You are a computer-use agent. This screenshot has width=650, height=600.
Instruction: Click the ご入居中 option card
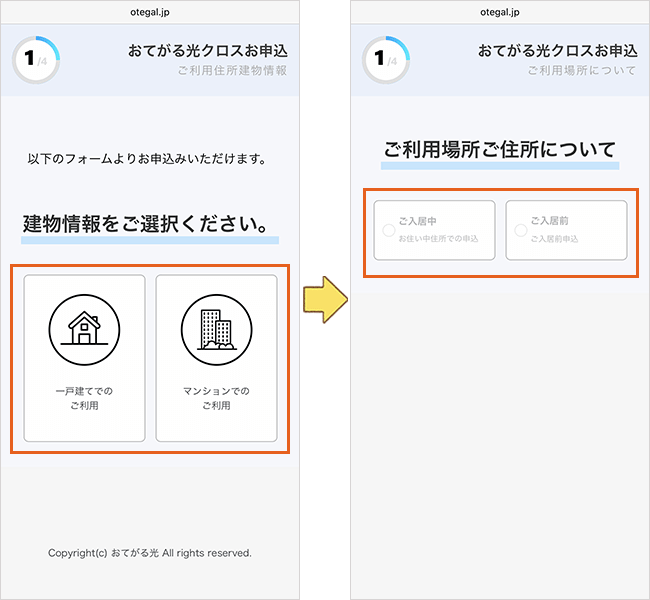434,231
